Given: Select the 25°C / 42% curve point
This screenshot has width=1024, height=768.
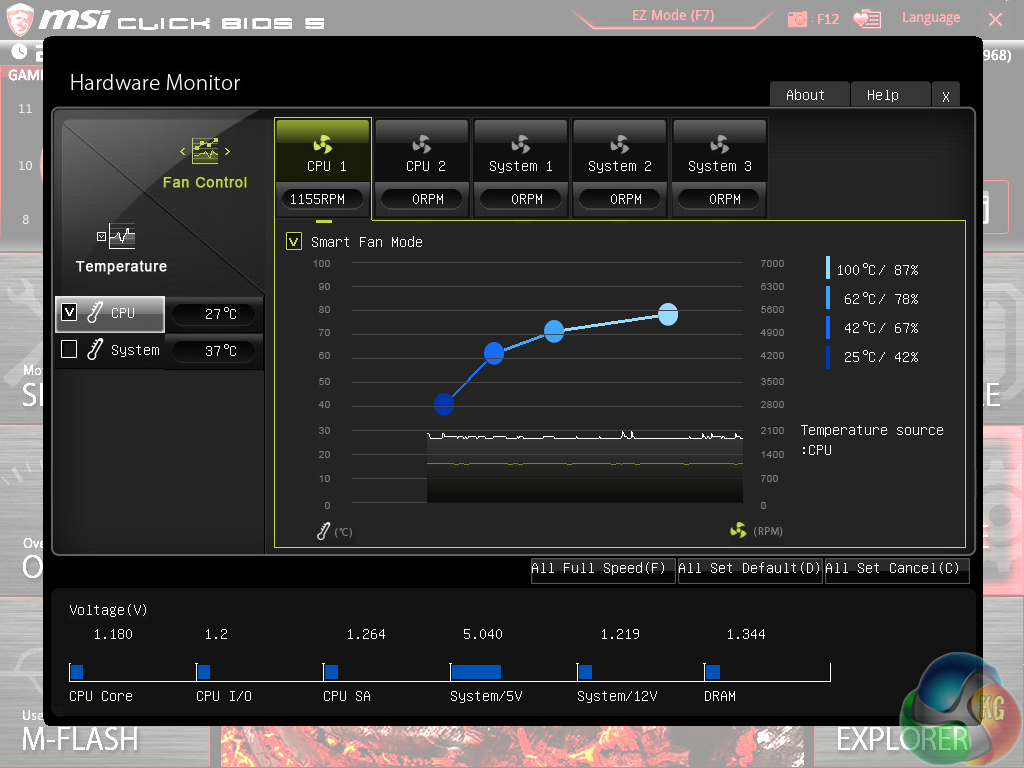Looking at the screenshot, I should 444,404.
